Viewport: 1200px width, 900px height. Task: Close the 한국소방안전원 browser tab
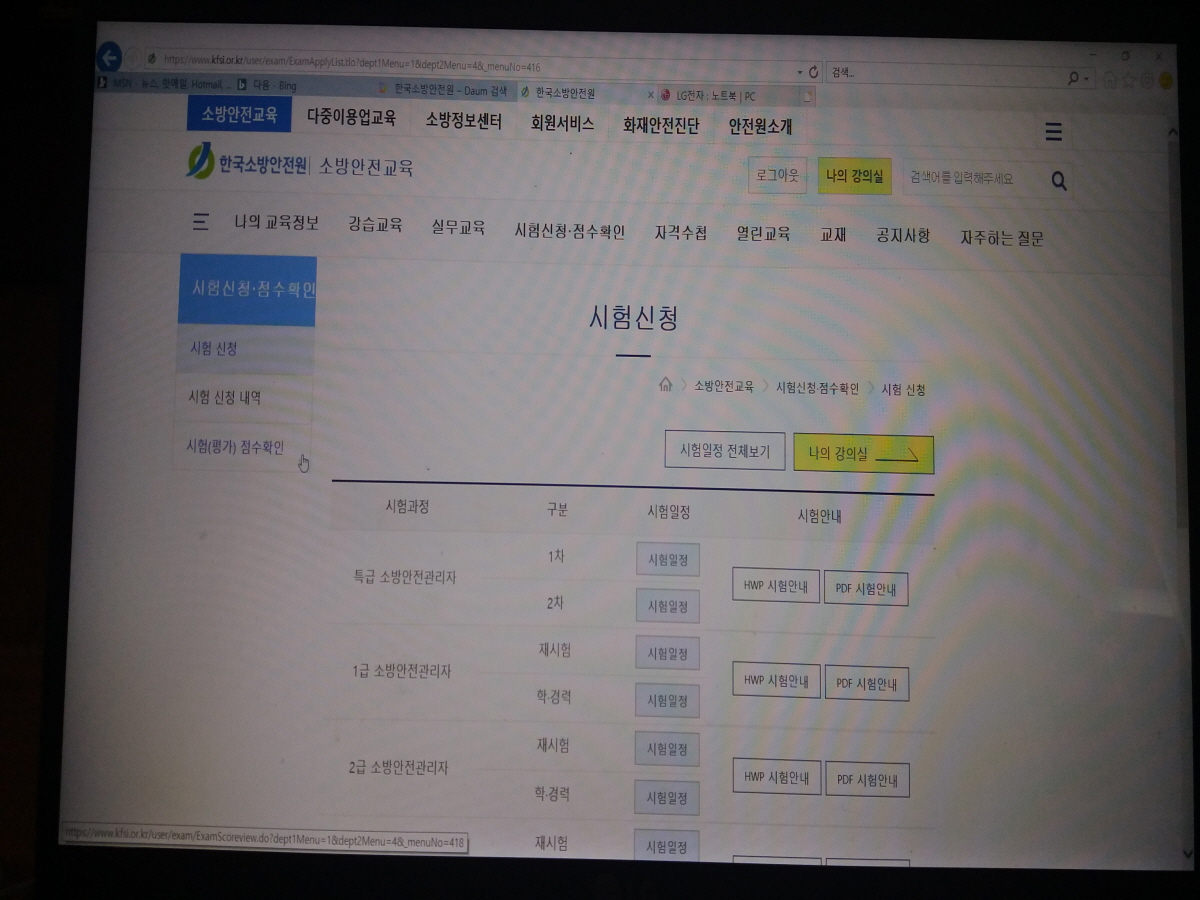coord(650,95)
